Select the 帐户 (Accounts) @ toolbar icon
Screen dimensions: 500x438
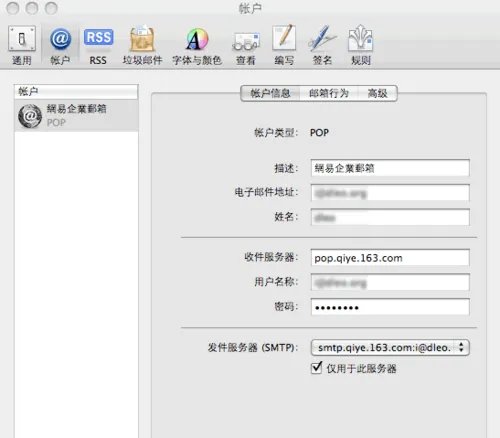coord(60,46)
